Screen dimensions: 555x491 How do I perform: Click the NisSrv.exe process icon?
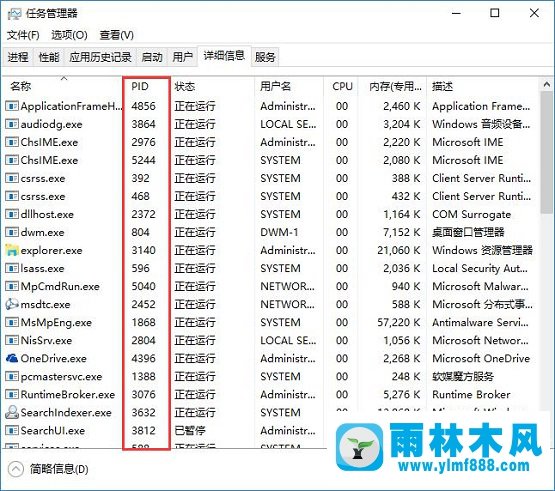pyautogui.click(x=12, y=340)
